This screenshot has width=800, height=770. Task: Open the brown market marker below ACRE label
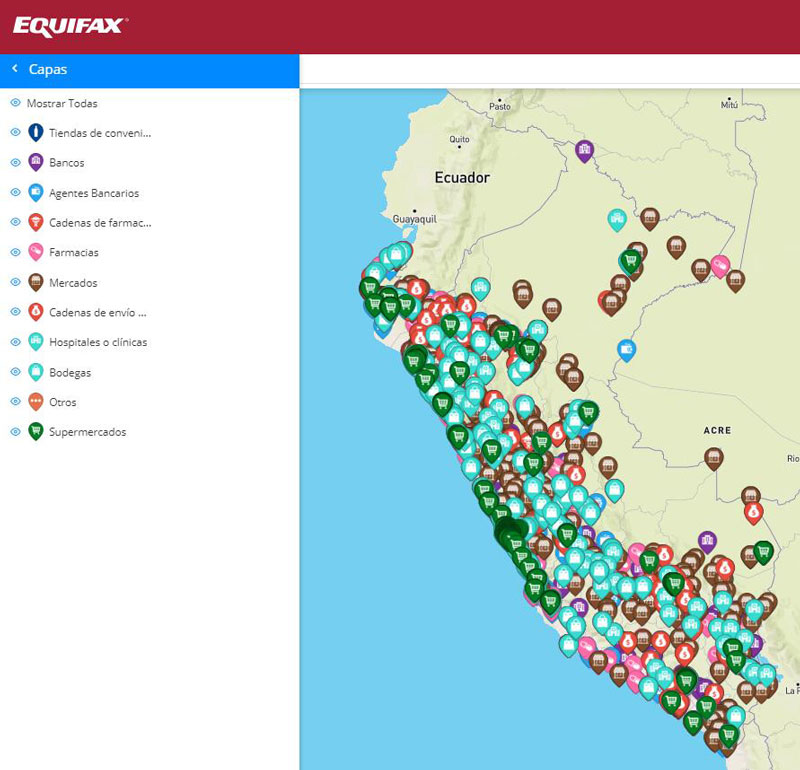tap(714, 458)
